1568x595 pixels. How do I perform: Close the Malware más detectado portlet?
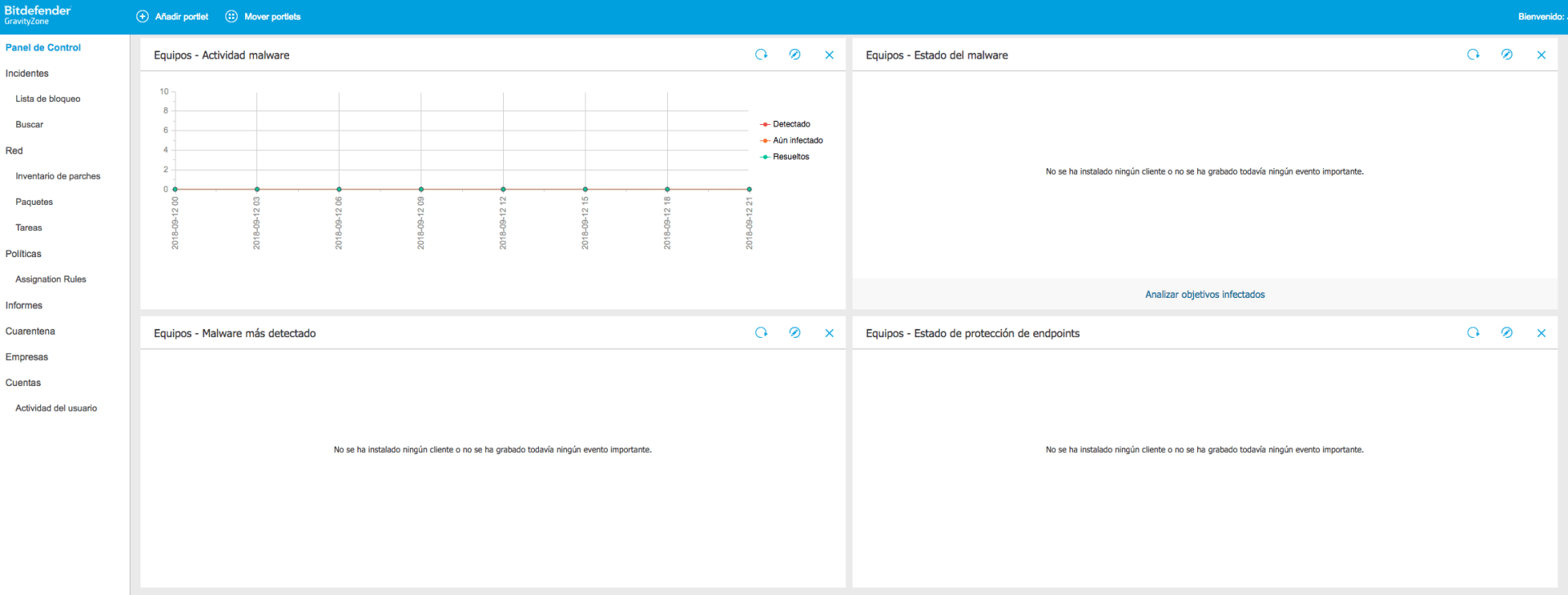coord(829,333)
